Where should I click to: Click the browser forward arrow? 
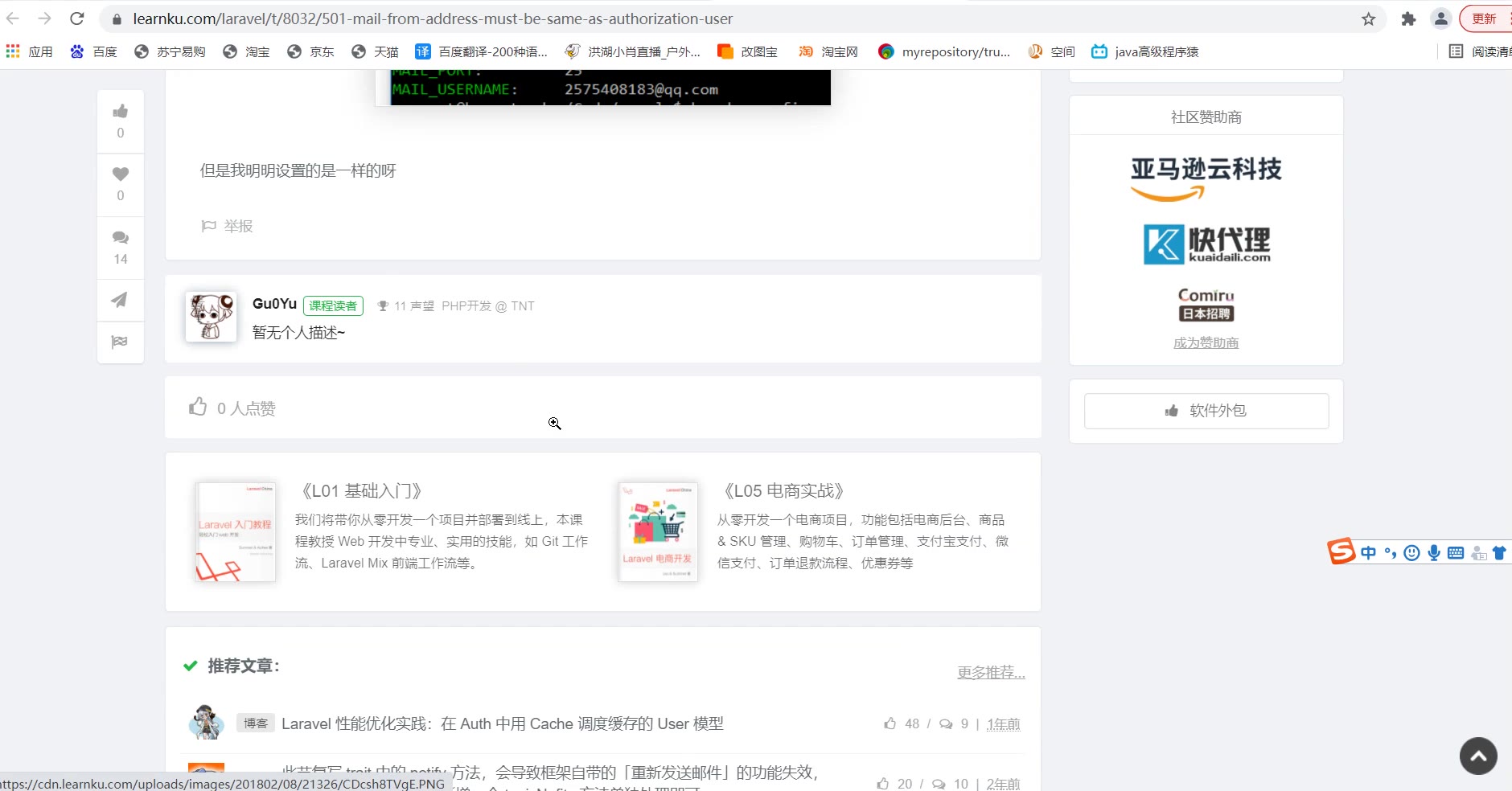(44, 18)
